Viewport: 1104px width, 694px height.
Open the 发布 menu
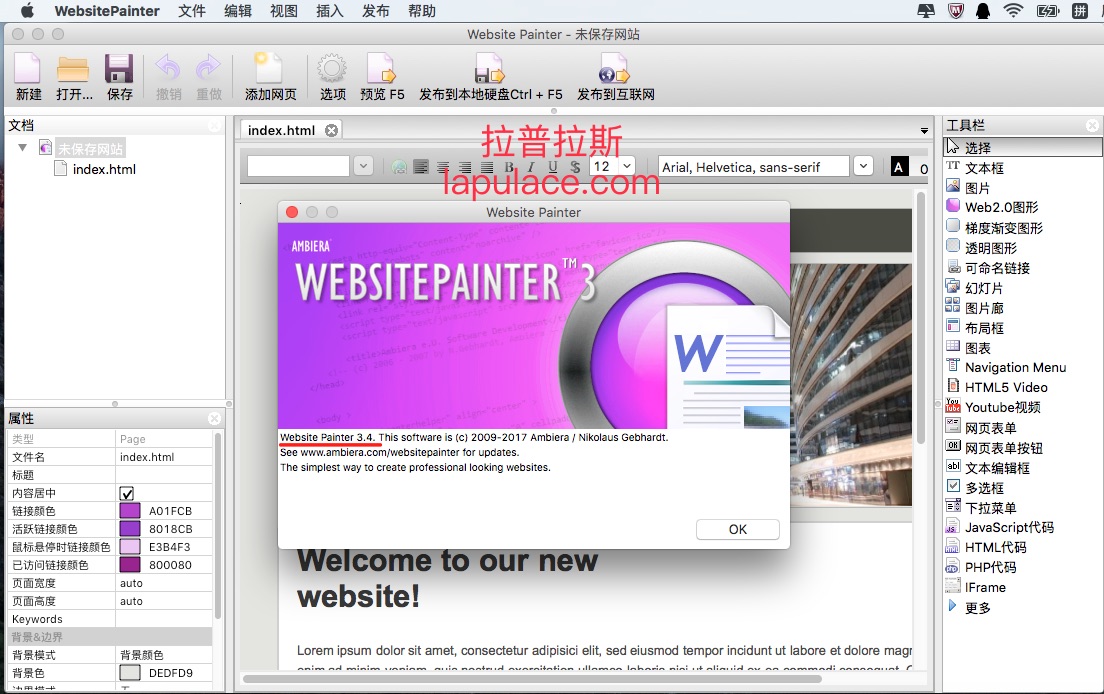click(375, 11)
